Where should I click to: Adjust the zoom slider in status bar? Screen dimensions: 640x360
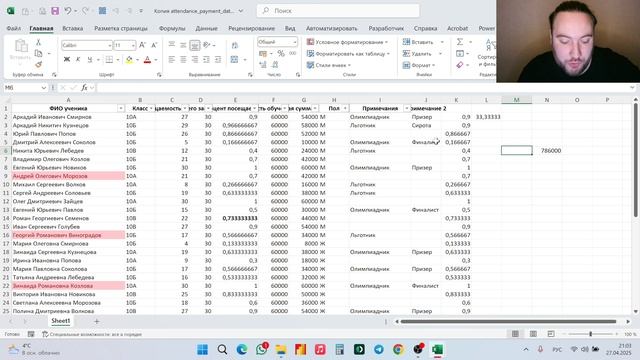(x=591, y=334)
